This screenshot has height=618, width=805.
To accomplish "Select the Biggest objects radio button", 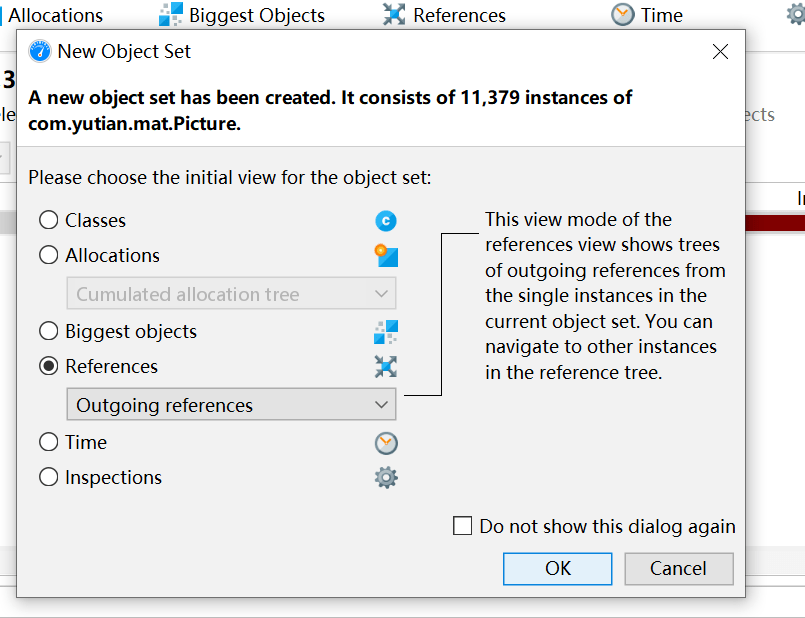I will point(48,332).
